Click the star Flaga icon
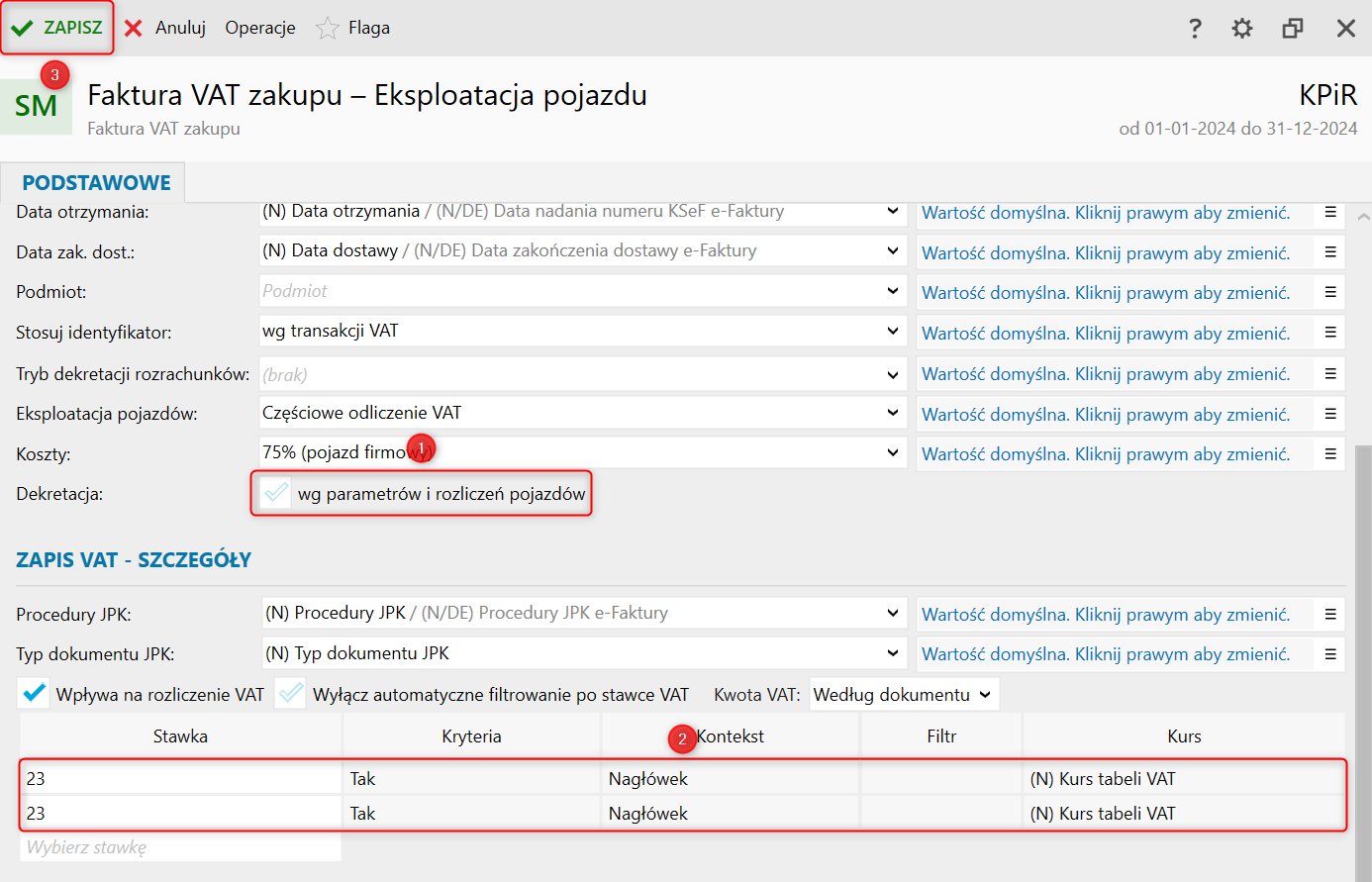Image resolution: width=1372 pixels, height=882 pixels. coord(327,29)
